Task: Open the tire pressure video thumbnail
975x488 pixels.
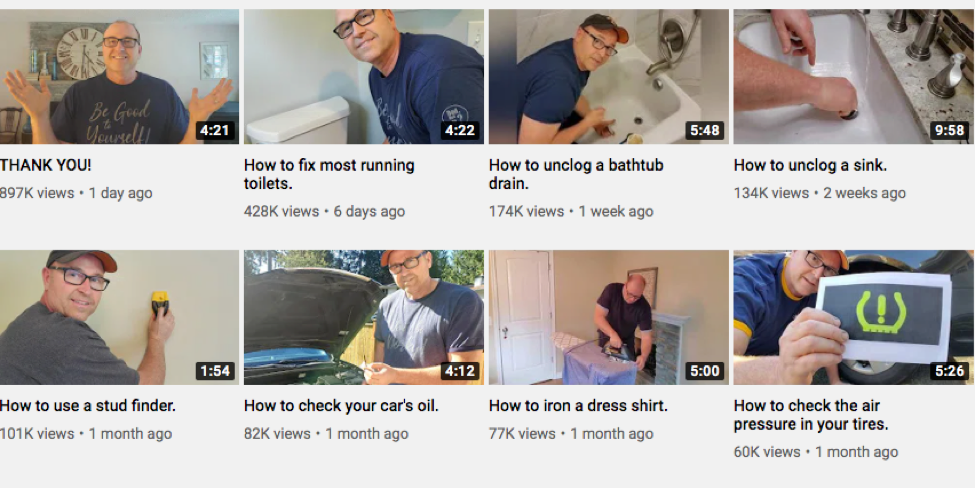Action: coord(854,317)
